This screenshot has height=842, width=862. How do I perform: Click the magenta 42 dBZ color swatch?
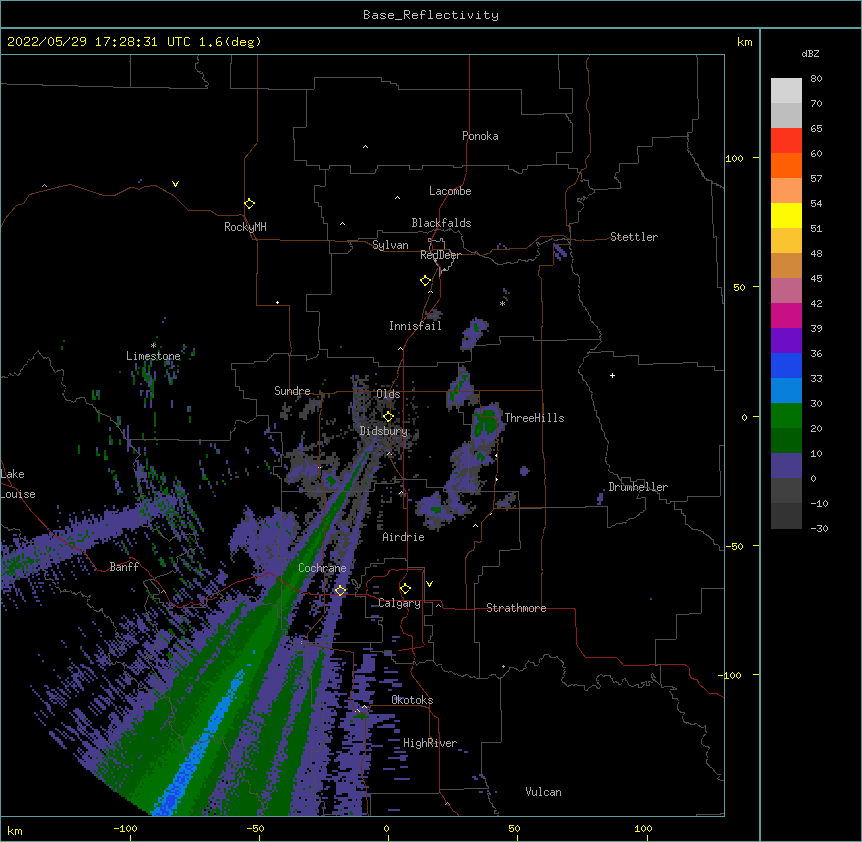786,315
